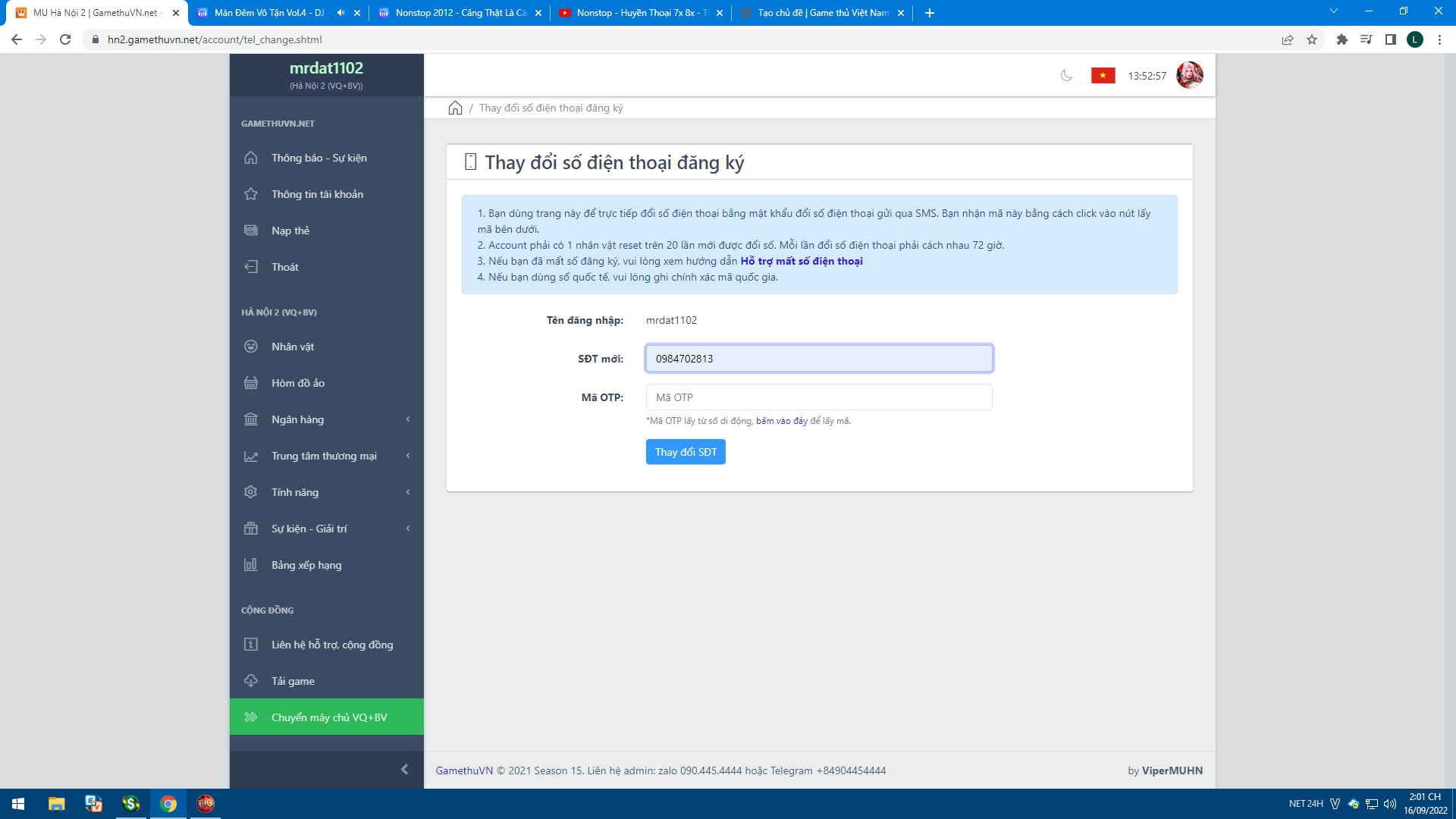The image size is (1456, 819).
Task: Click the Vietnam flag language icon
Action: click(x=1103, y=75)
